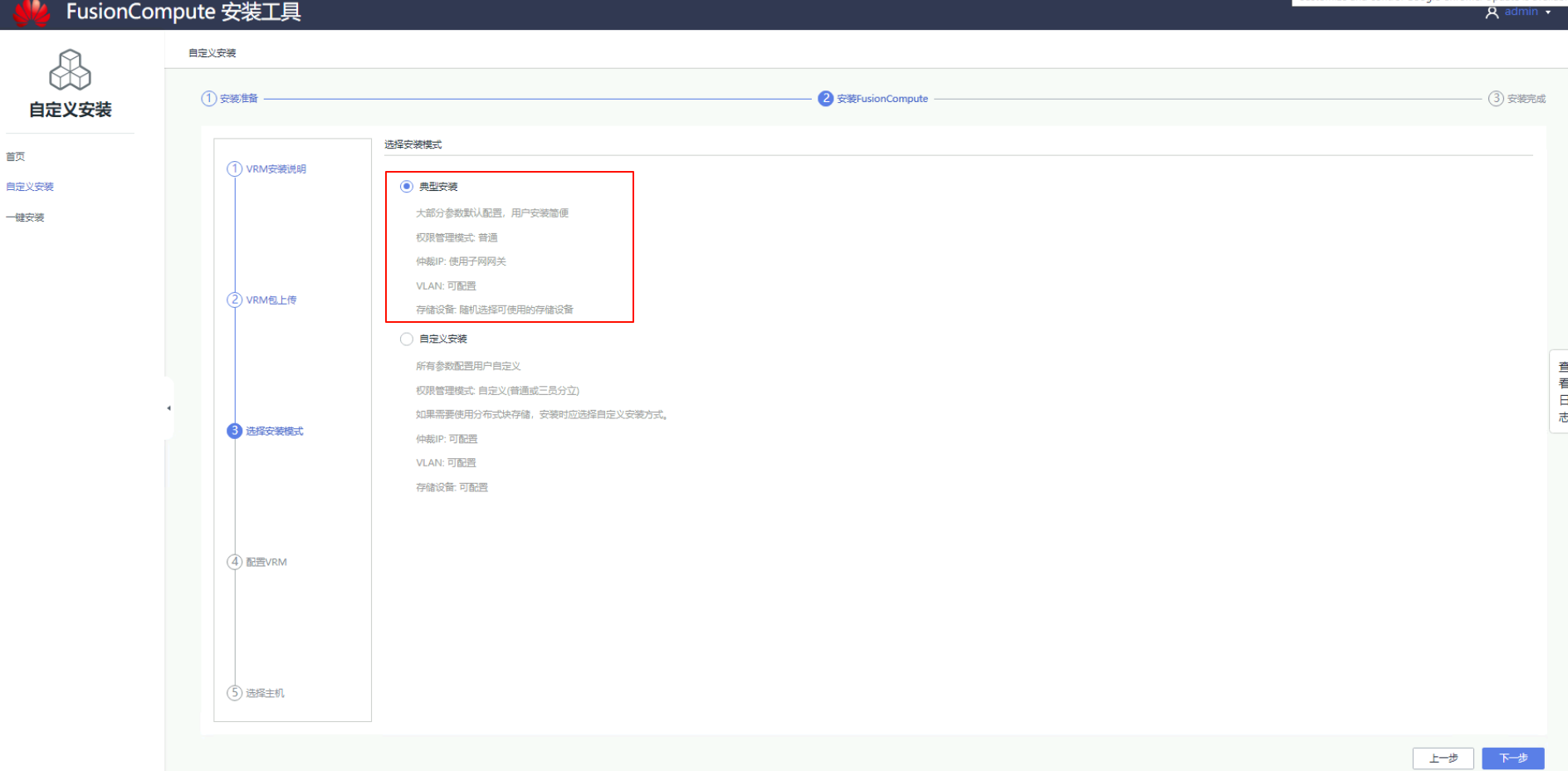This screenshot has width=1568, height=771.
Task: Click the admin user profile icon
Action: tap(1492, 12)
